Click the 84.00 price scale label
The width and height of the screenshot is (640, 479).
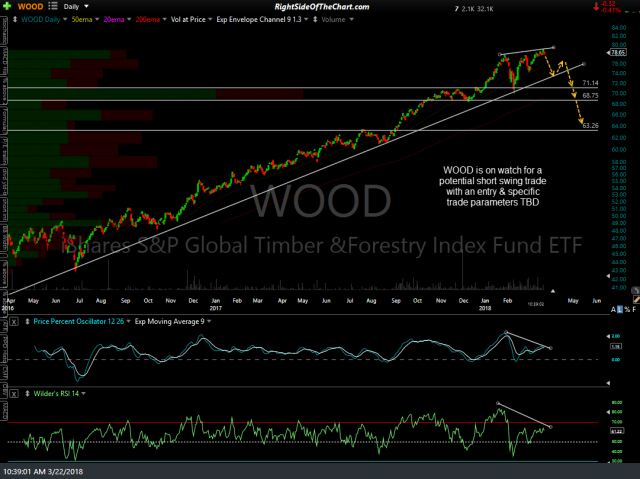619,28
